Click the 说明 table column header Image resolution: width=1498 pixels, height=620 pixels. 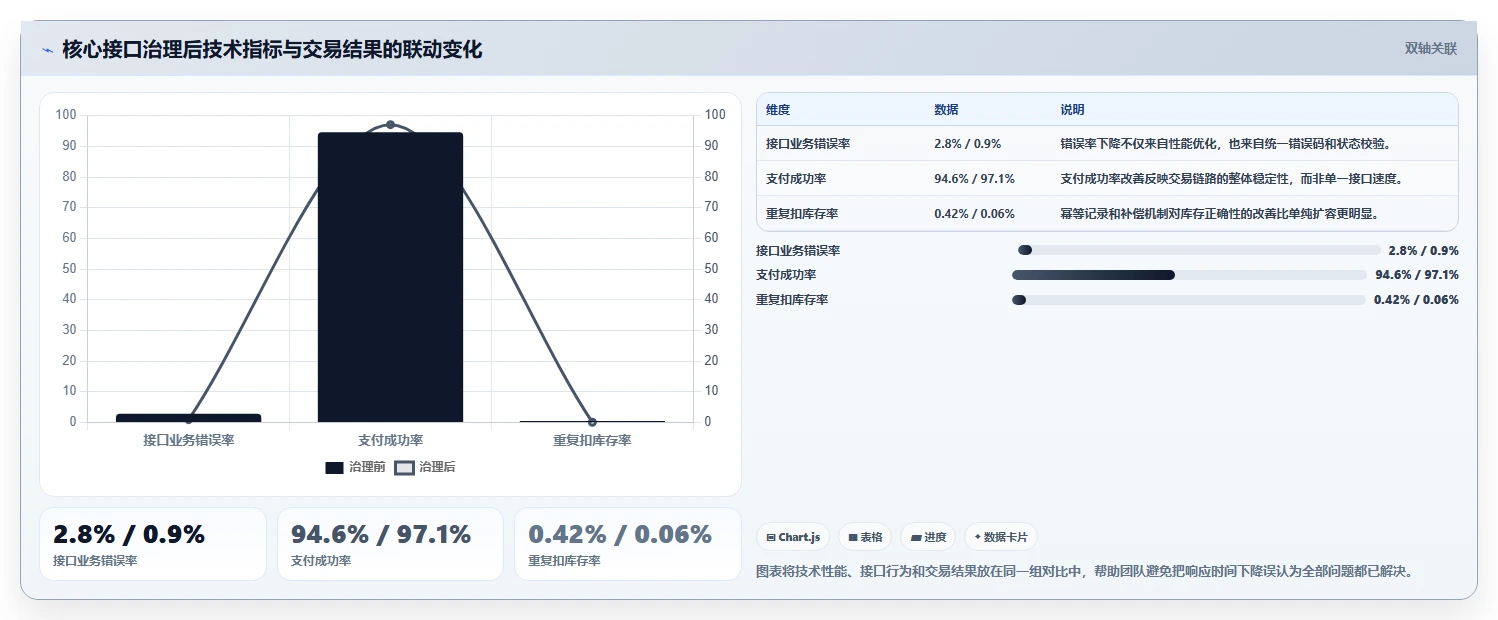[x=1072, y=110]
